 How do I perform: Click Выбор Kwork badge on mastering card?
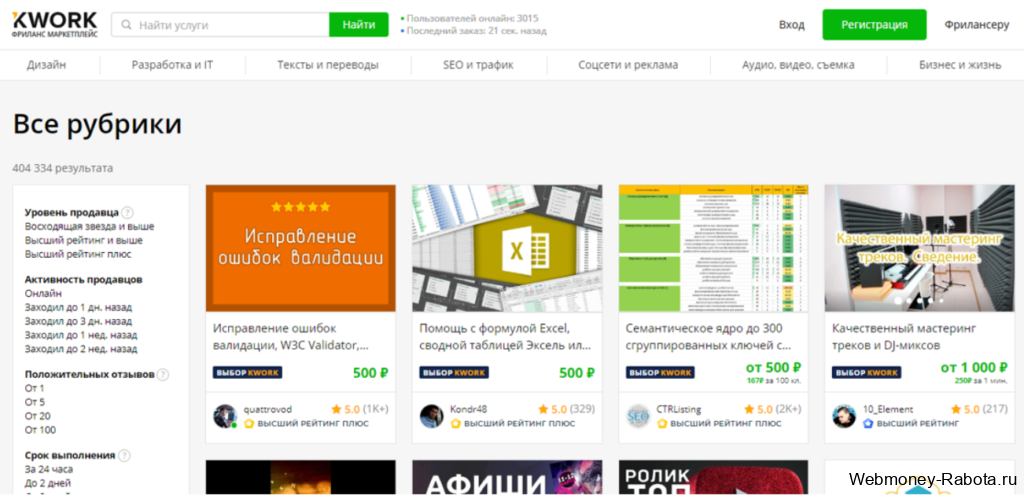coord(867,372)
